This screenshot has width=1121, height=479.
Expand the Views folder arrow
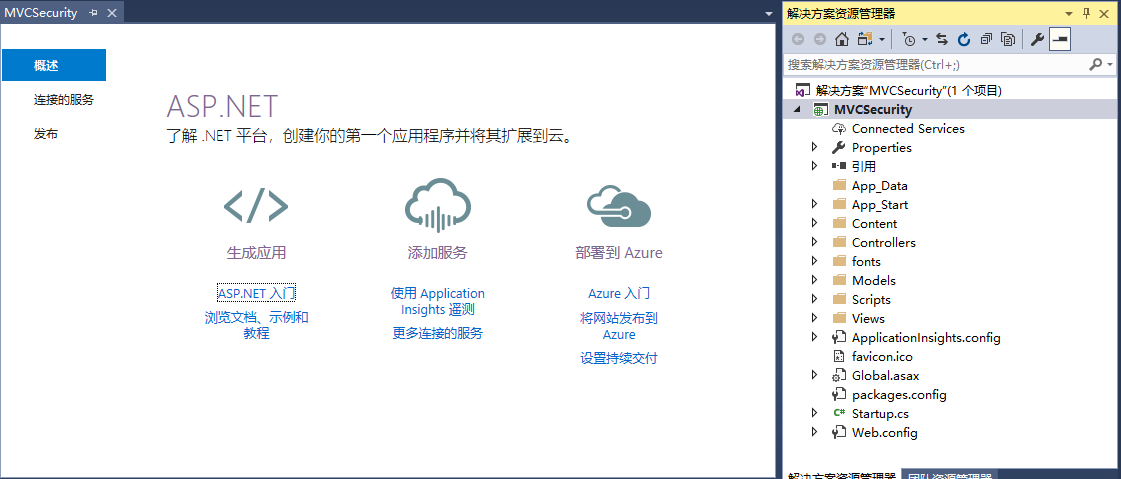click(815, 319)
